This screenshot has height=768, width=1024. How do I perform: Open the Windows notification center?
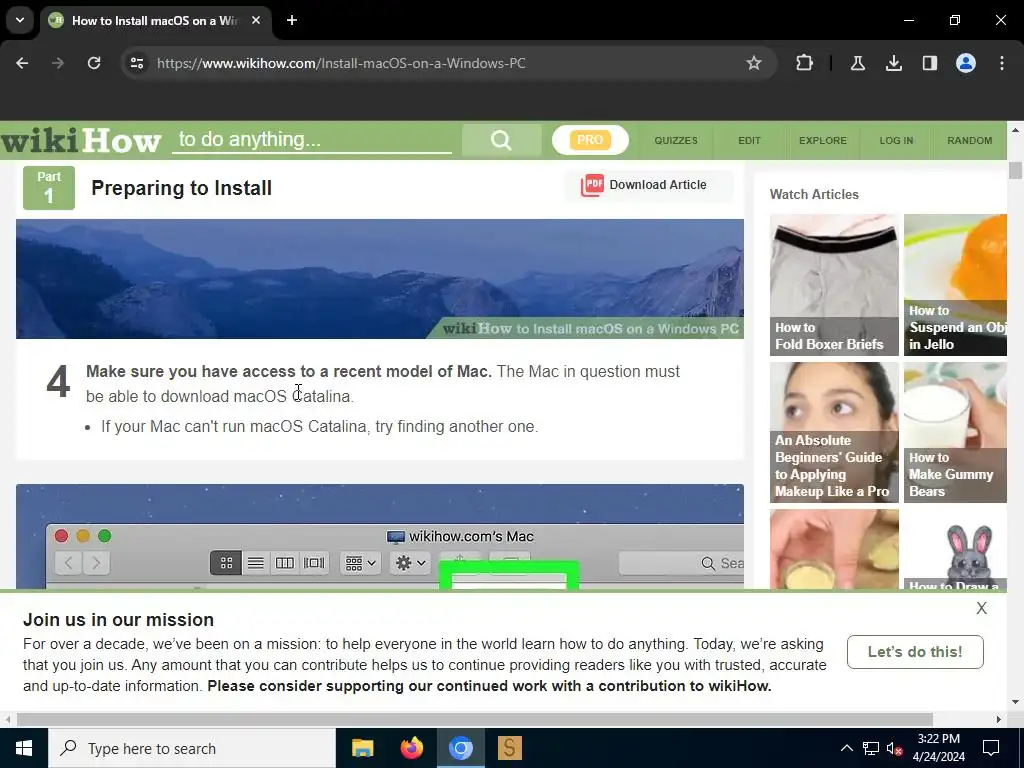pyautogui.click(x=991, y=748)
